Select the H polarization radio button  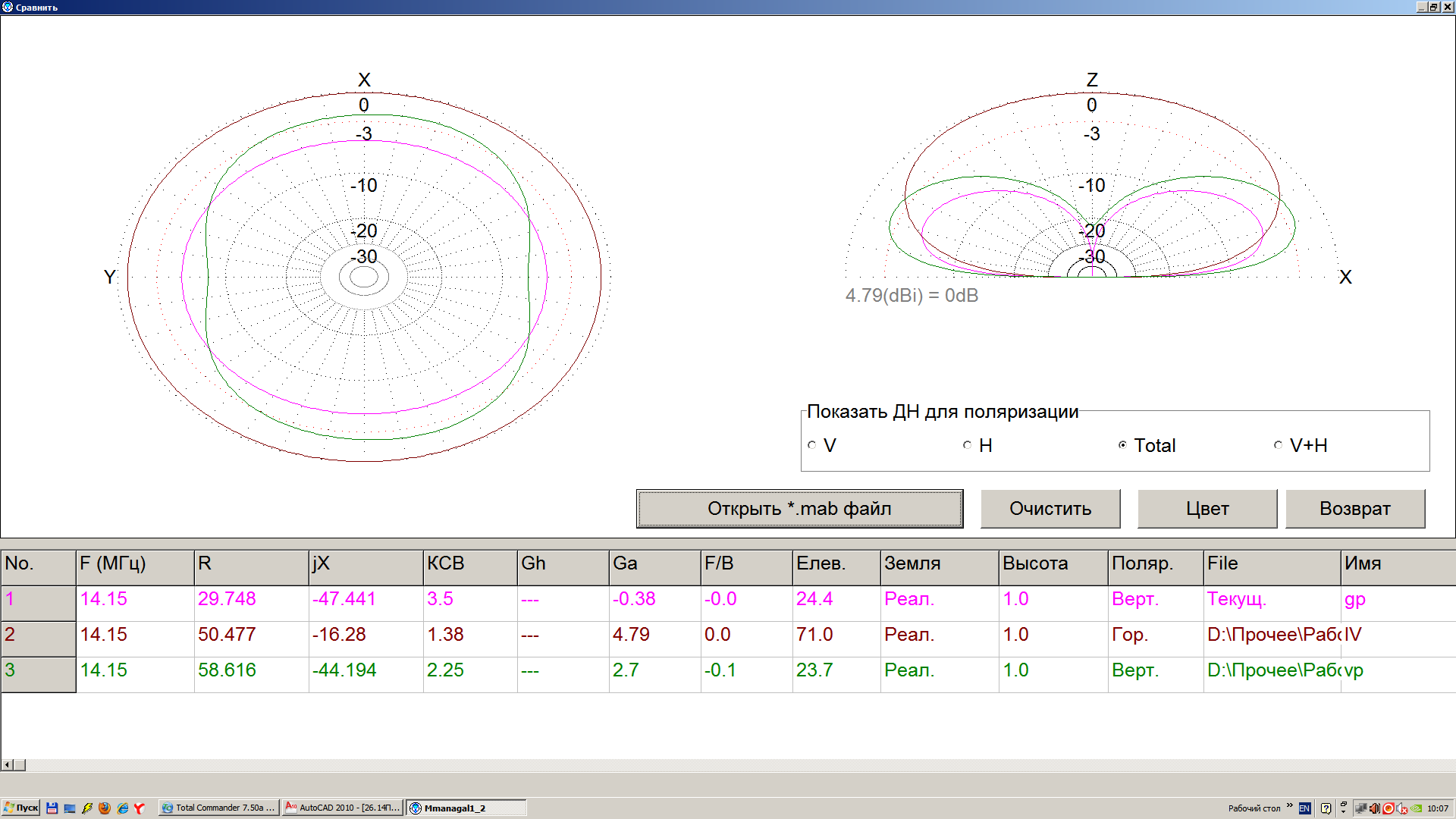click(968, 445)
